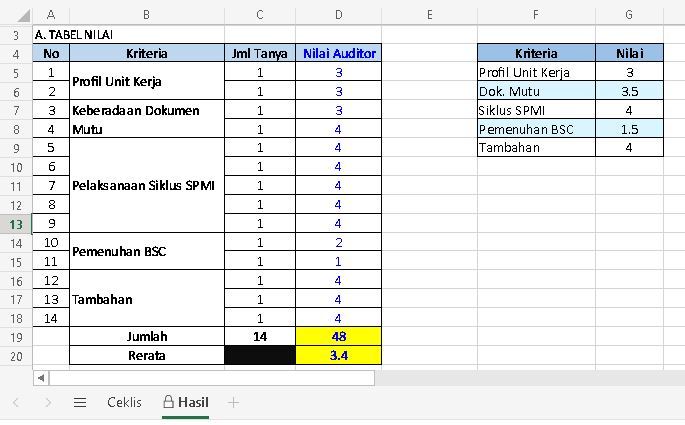Viewport: 685px width, 425px height.
Task: Click the black cell beside Rerata
Action: click(x=261, y=355)
